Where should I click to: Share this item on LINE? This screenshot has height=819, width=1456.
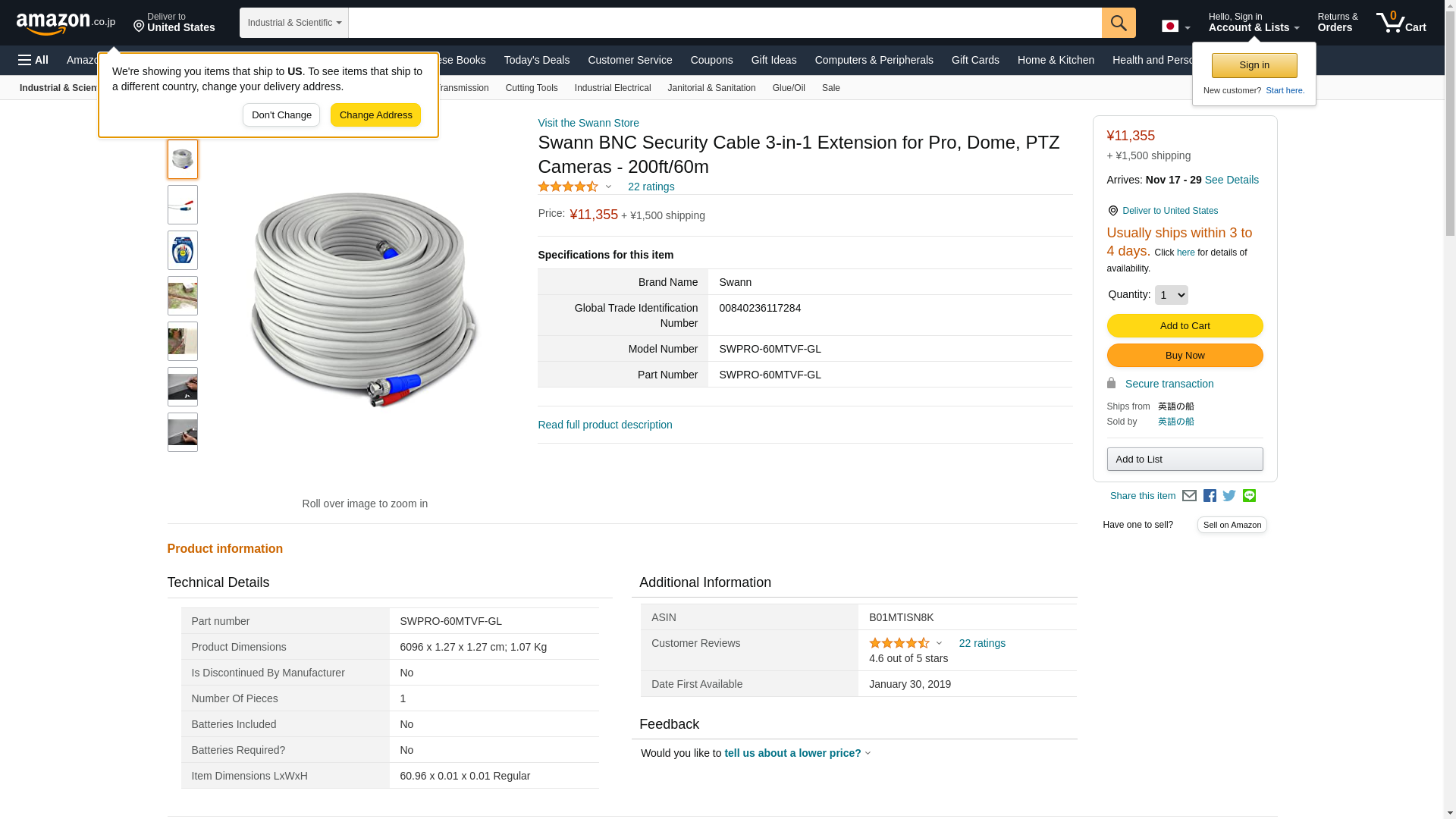point(1249,496)
